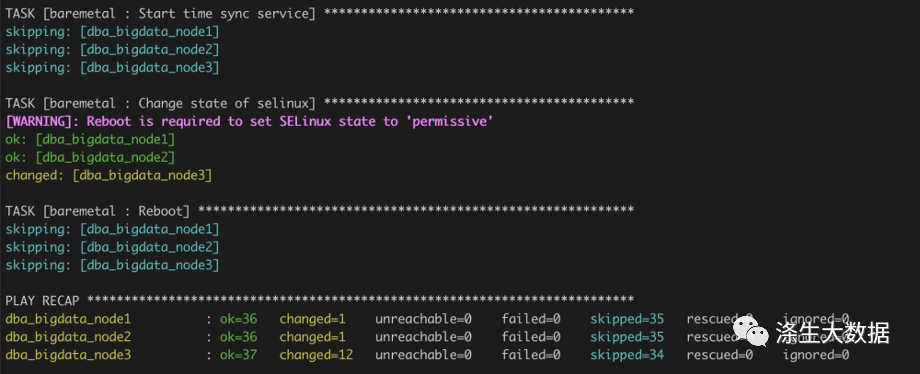Viewport: 920px width, 374px height.
Task: Click the 涤生大数据 watermark text
Action: coord(832,332)
